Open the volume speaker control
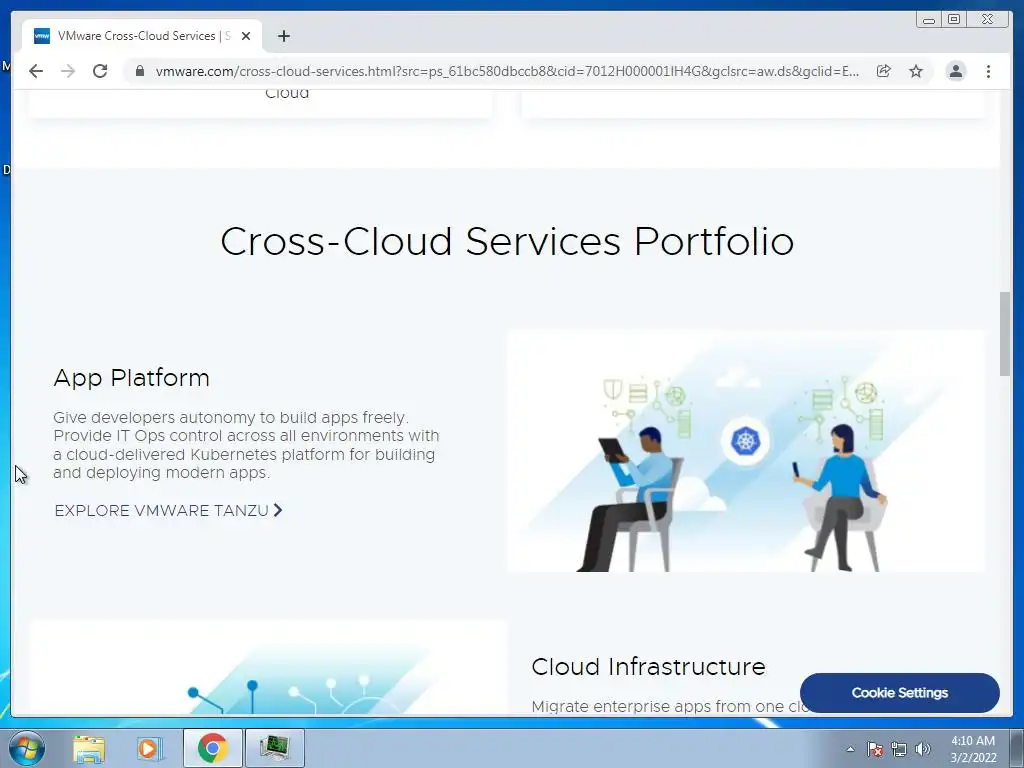The width and height of the screenshot is (1024, 768). click(922, 749)
